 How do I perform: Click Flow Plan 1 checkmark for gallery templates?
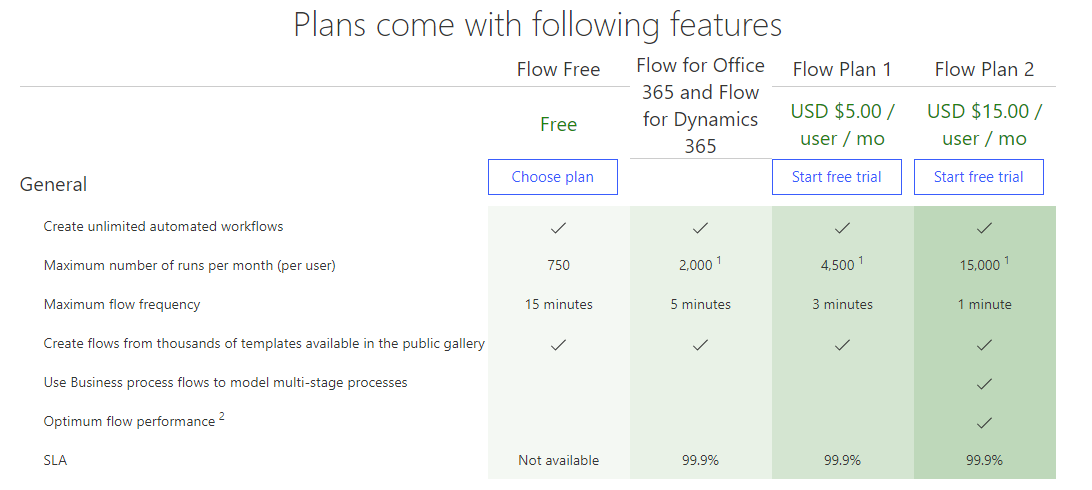tap(842, 344)
